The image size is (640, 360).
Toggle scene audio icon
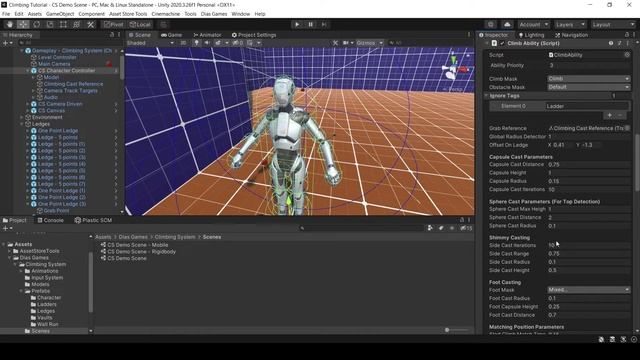click(207, 43)
